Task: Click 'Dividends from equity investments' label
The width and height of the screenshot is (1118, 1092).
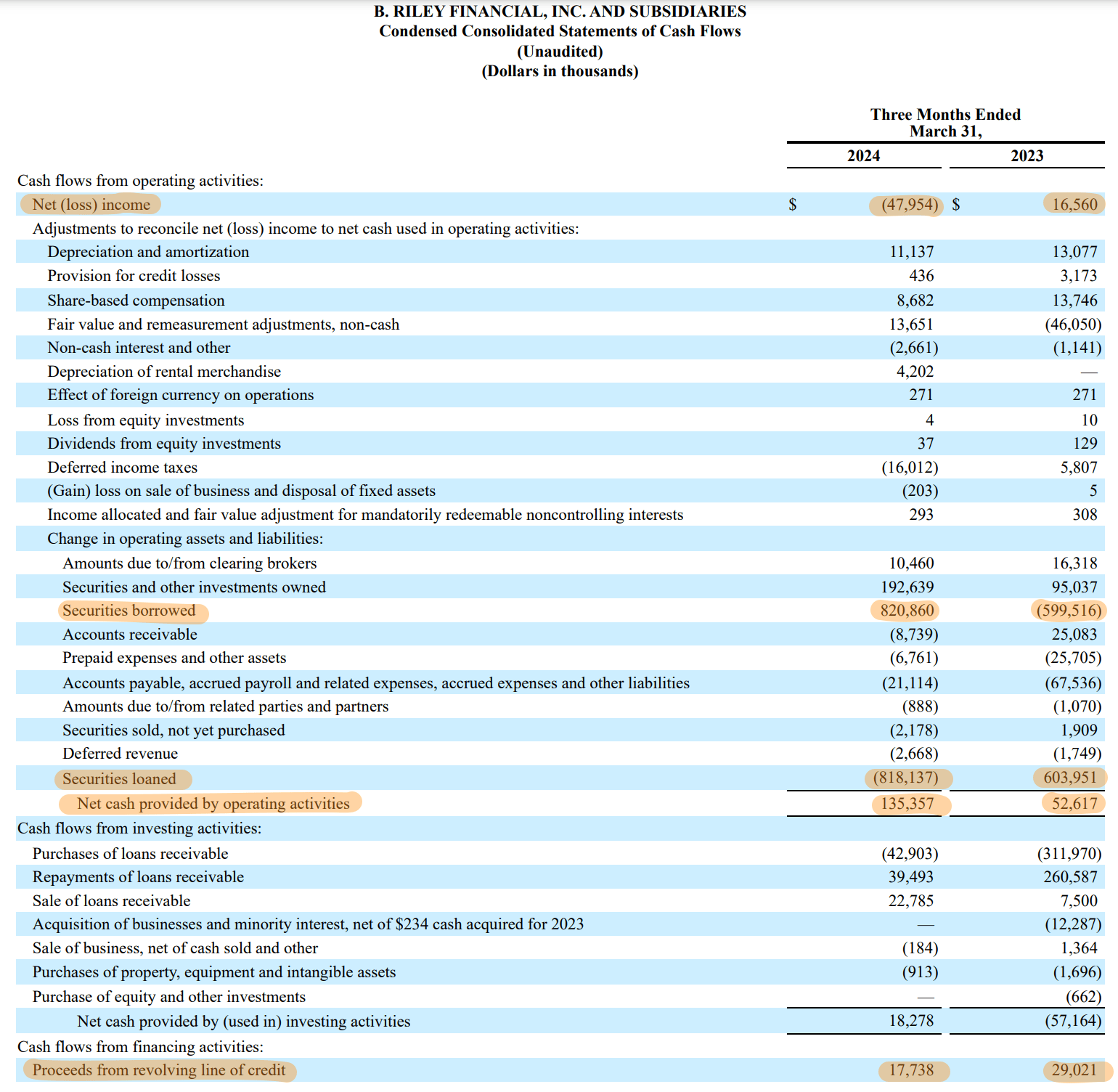Action: tap(164, 444)
